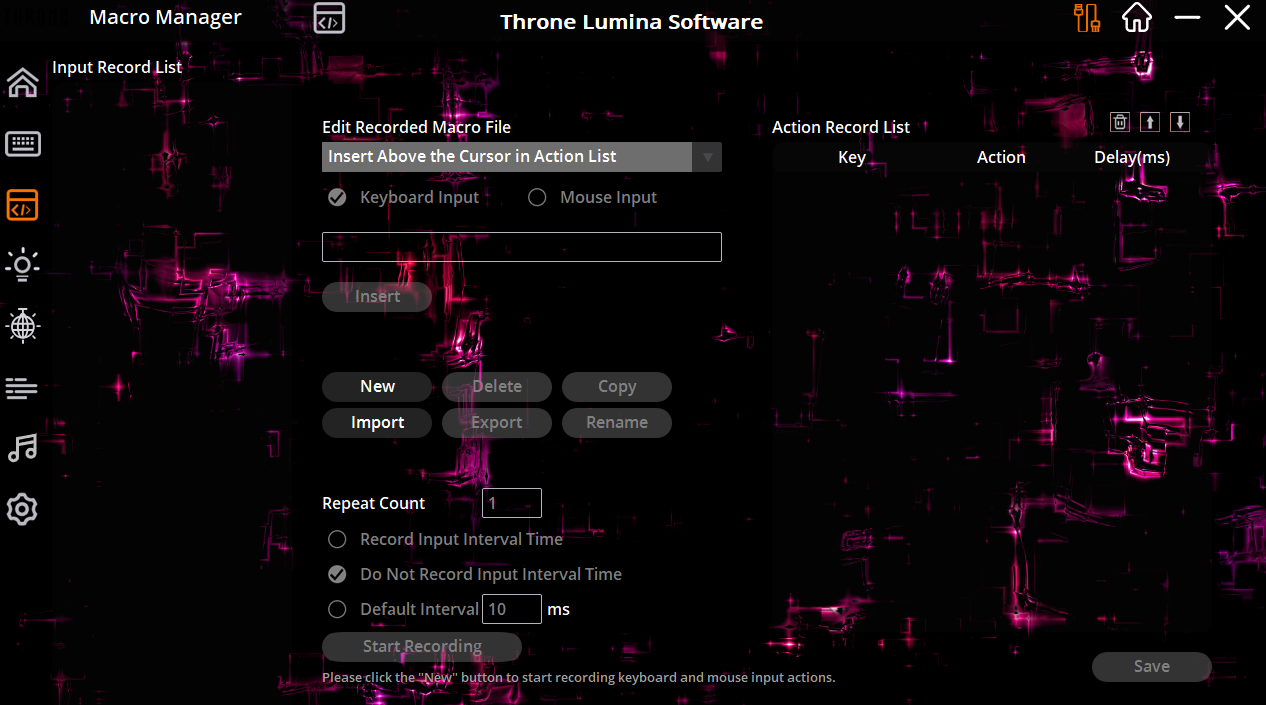1266x705 pixels.
Task: Minimize the Throne Lumina Software window
Action: (x=1187, y=18)
